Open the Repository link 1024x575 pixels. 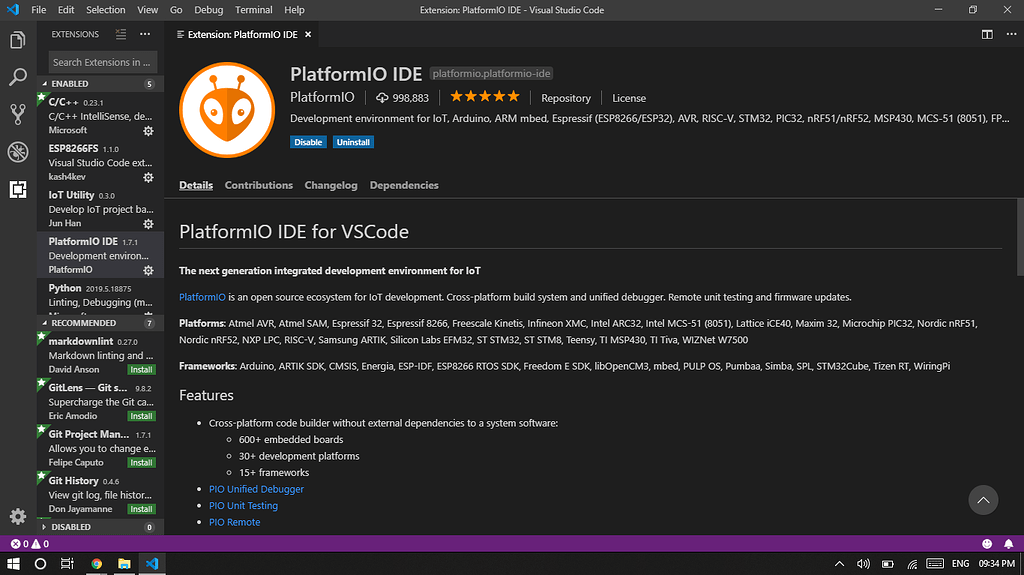[566, 98]
